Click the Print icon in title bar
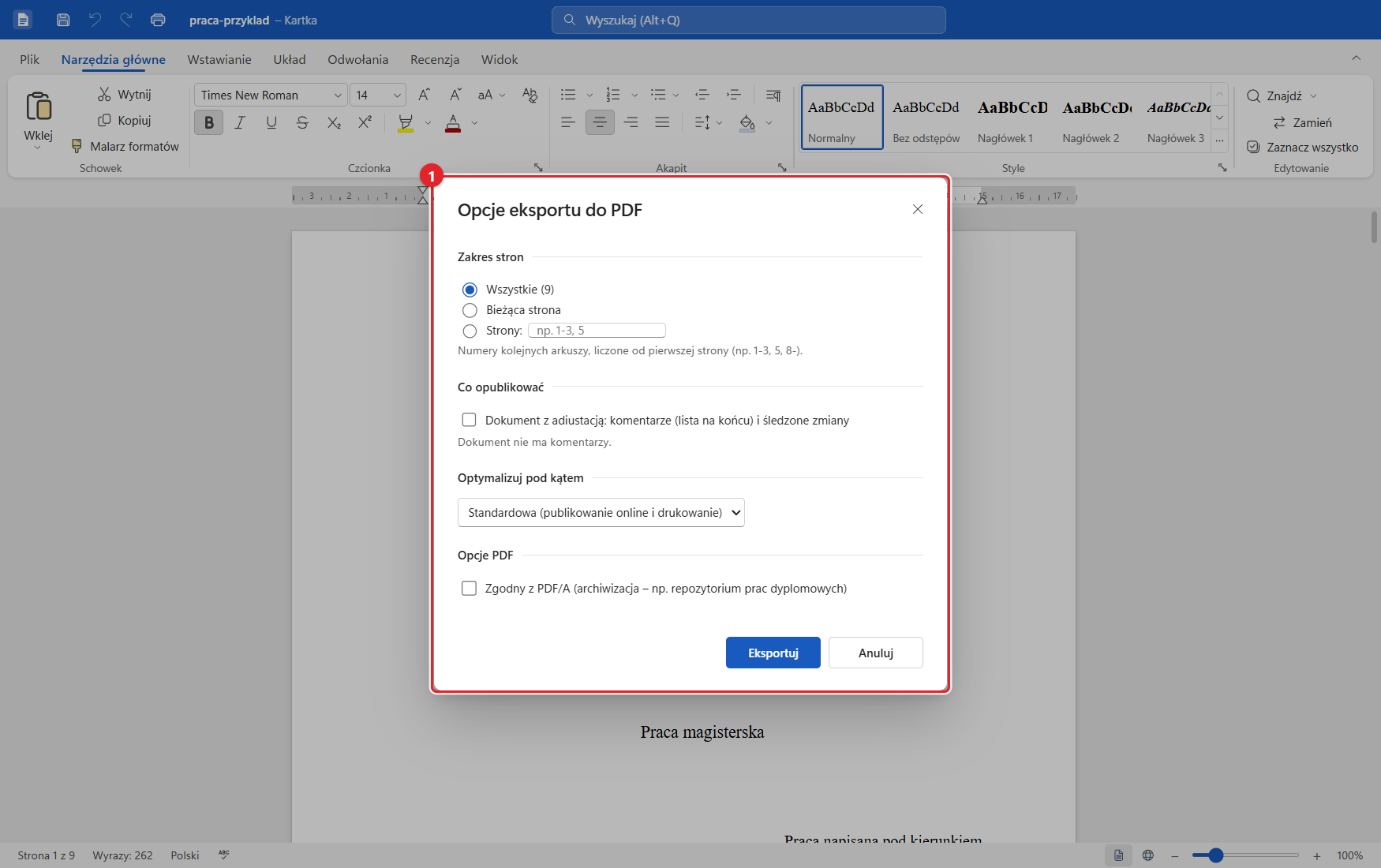 [158, 20]
